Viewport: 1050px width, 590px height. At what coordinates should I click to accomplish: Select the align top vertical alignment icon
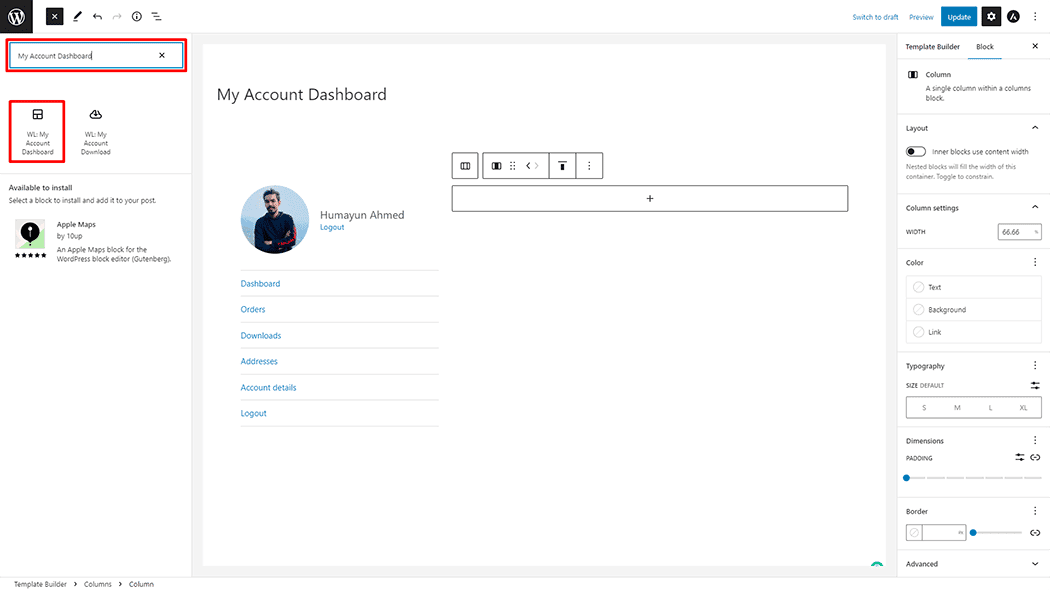point(562,166)
